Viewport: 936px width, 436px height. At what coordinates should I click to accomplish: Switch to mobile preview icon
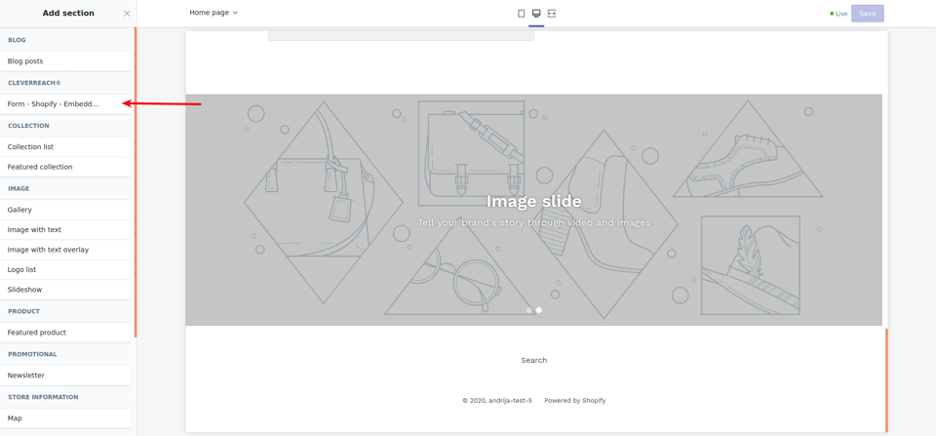tap(521, 13)
